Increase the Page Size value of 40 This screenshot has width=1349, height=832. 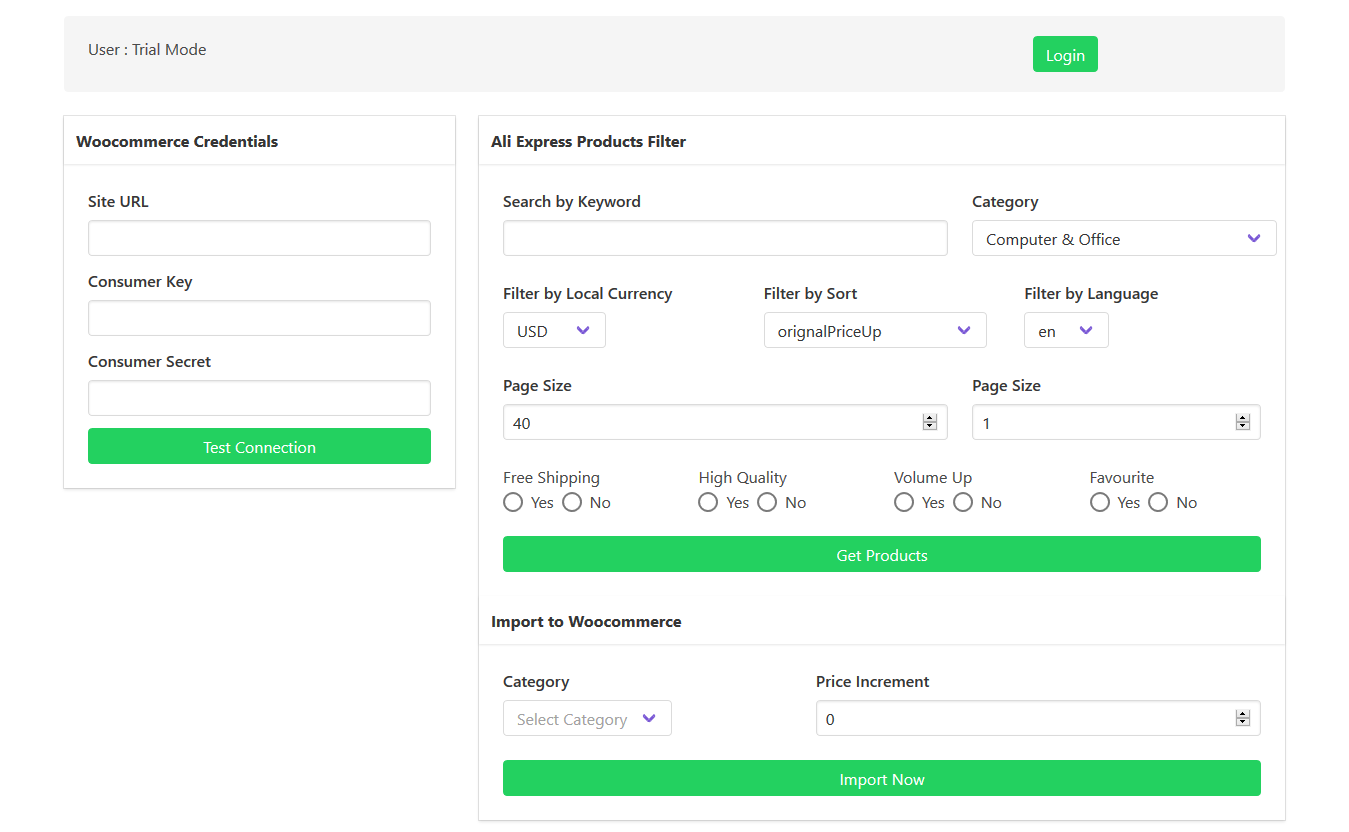pyautogui.click(x=930, y=418)
